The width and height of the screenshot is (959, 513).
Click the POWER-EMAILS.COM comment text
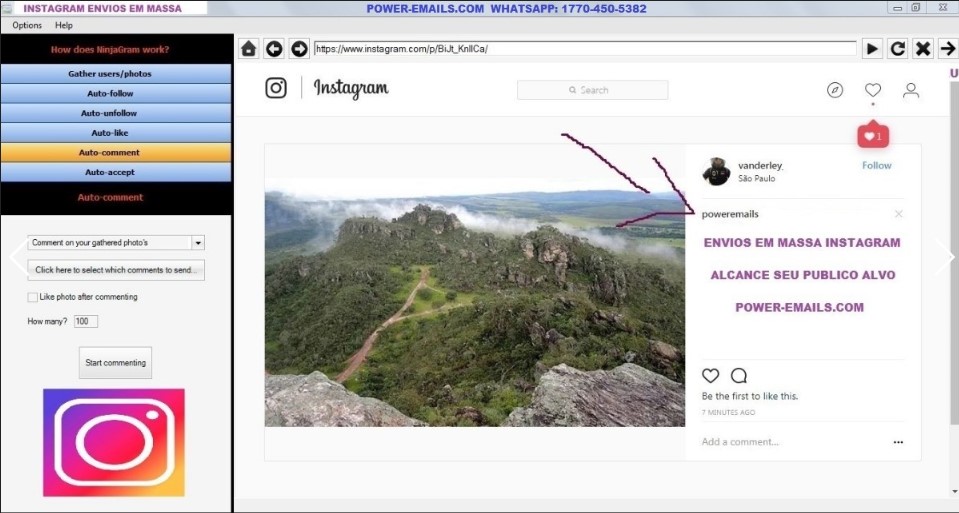(799, 308)
